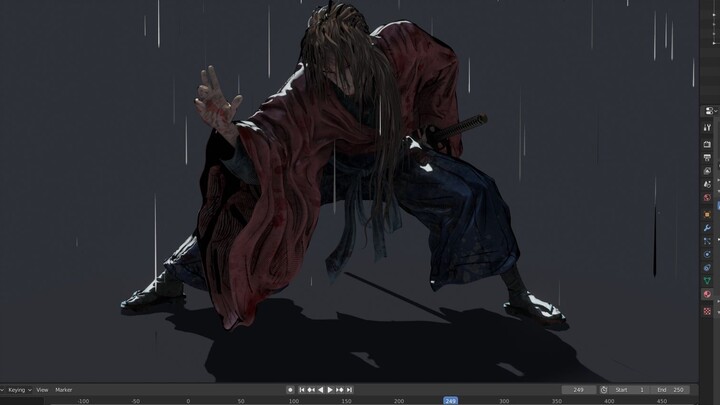Click the current frame field showing 249
Screen dimensions: 720x405
coord(579,390)
